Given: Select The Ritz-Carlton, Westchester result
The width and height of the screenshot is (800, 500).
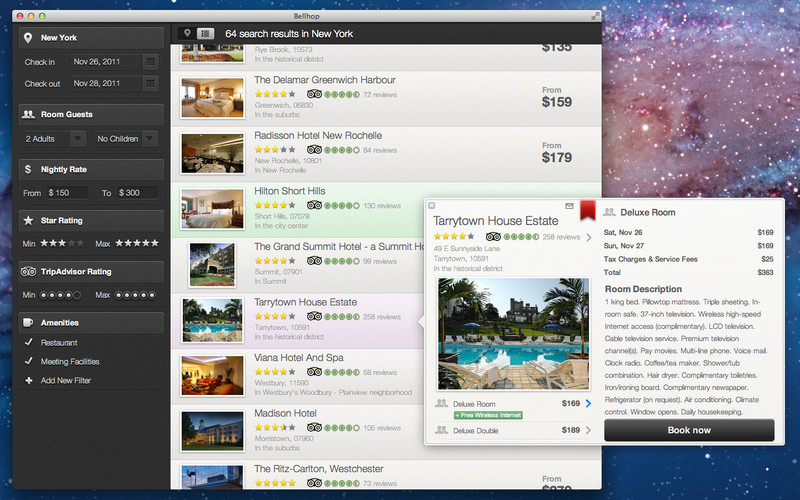Looking at the screenshot, I should tap(386, 475).
